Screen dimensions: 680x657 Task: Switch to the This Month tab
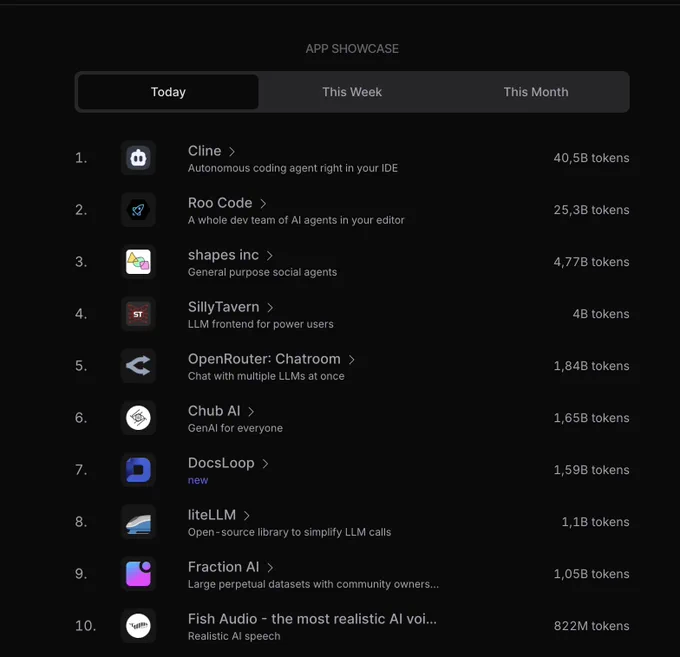pyautogui.click(x=536, y=92)
